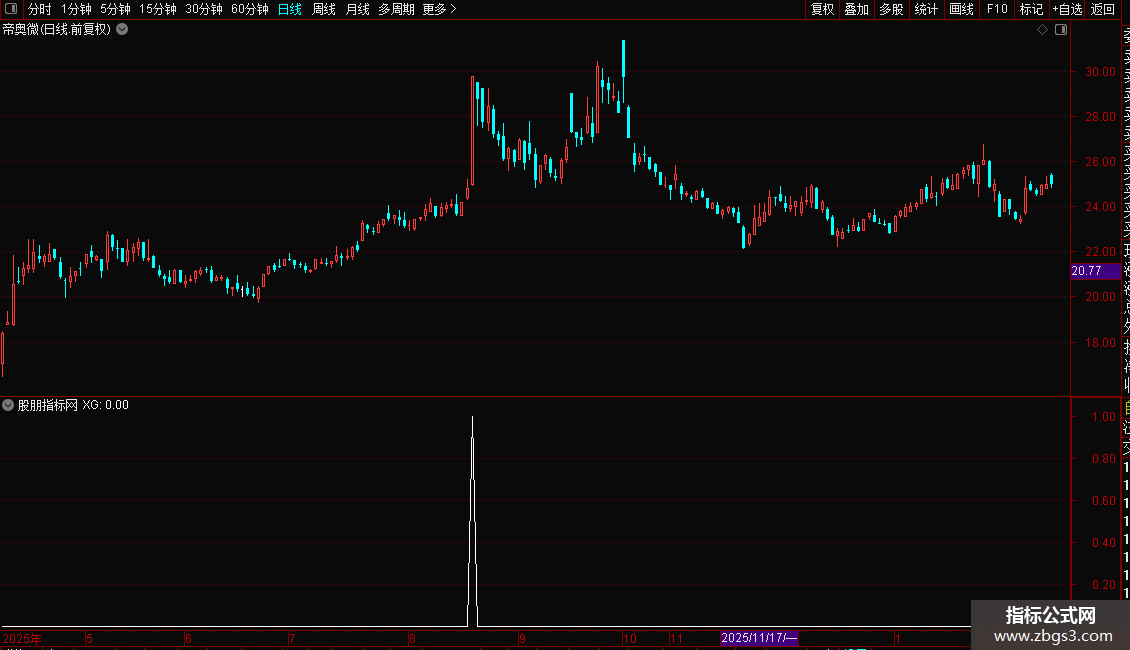
Task: Select the 60分钟 period tab
Action: [x=249, y=9]
